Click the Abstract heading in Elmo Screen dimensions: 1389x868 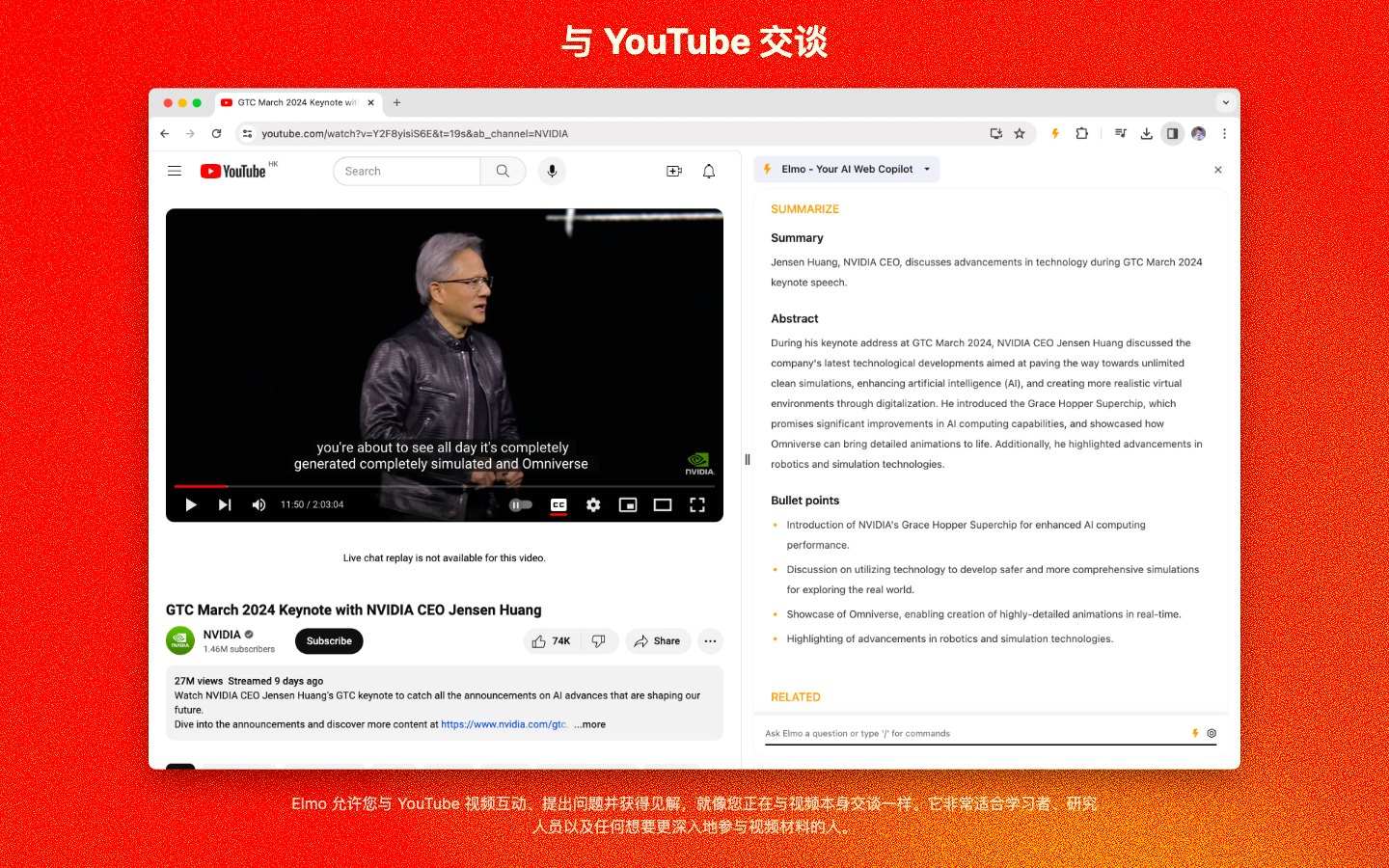click(794, 319)
